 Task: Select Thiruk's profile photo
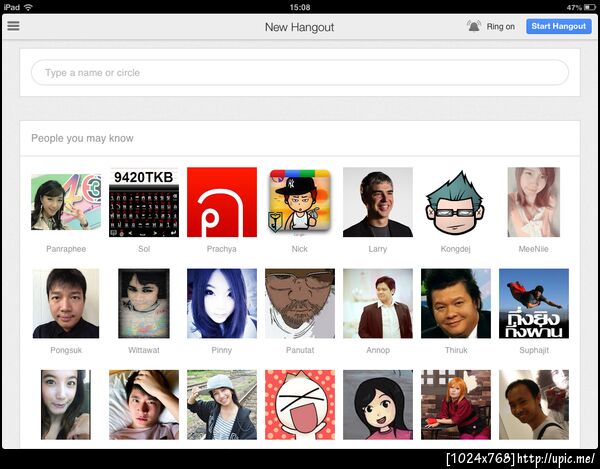pyautogui.click(x=456, y=303)
